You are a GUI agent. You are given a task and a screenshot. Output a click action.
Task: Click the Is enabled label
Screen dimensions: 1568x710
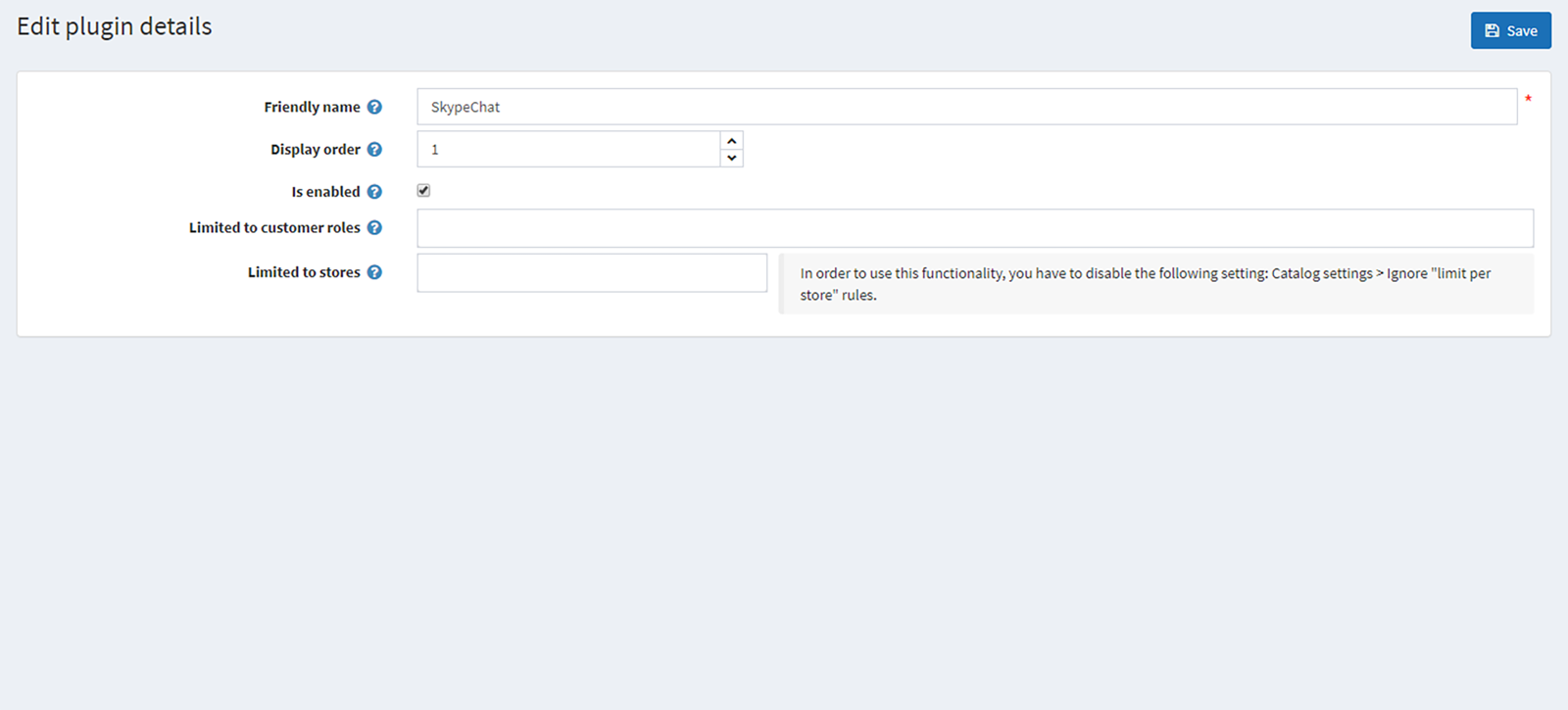325,192
